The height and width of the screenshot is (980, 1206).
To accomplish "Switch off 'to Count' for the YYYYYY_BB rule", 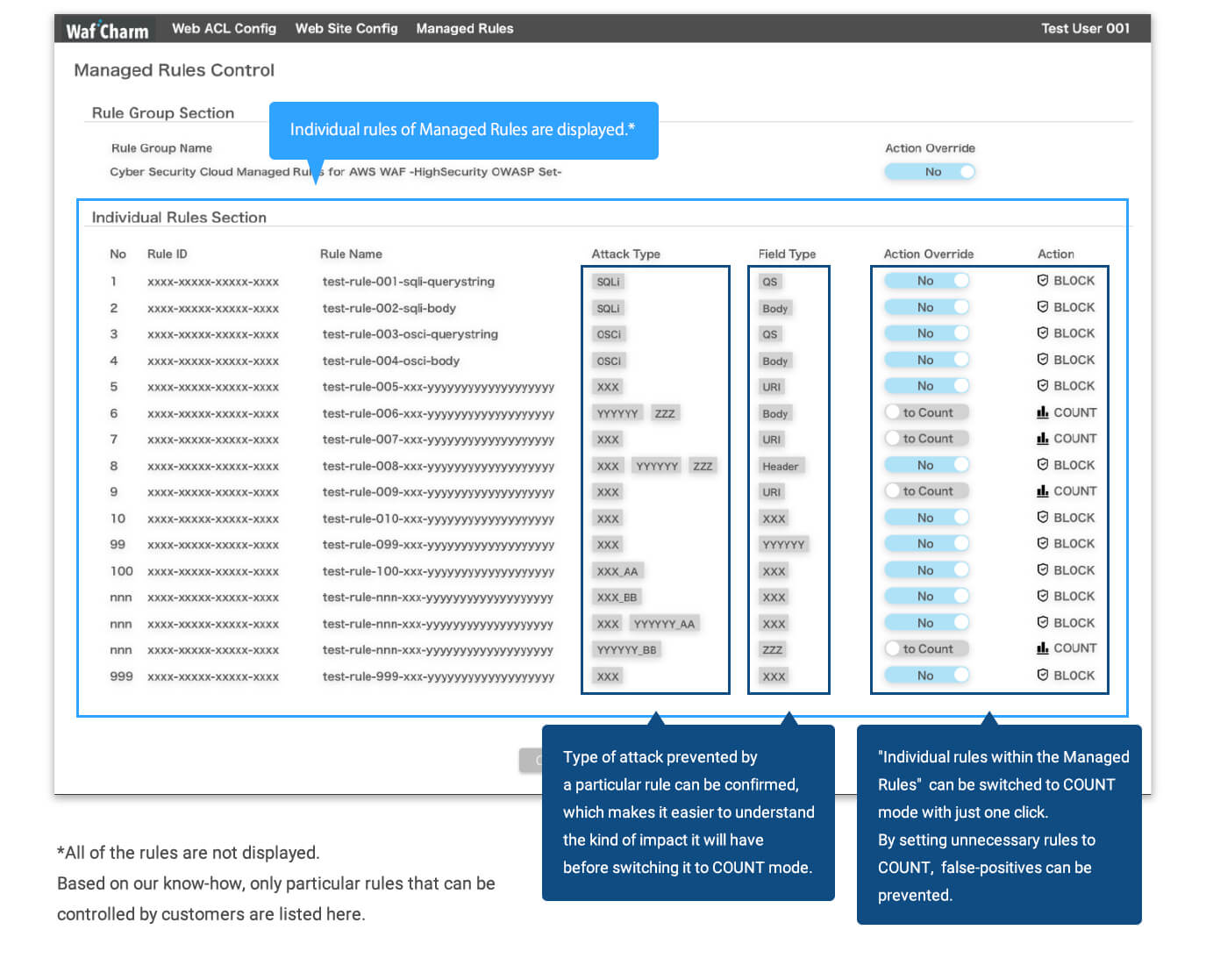I will [x=926, y=649].
